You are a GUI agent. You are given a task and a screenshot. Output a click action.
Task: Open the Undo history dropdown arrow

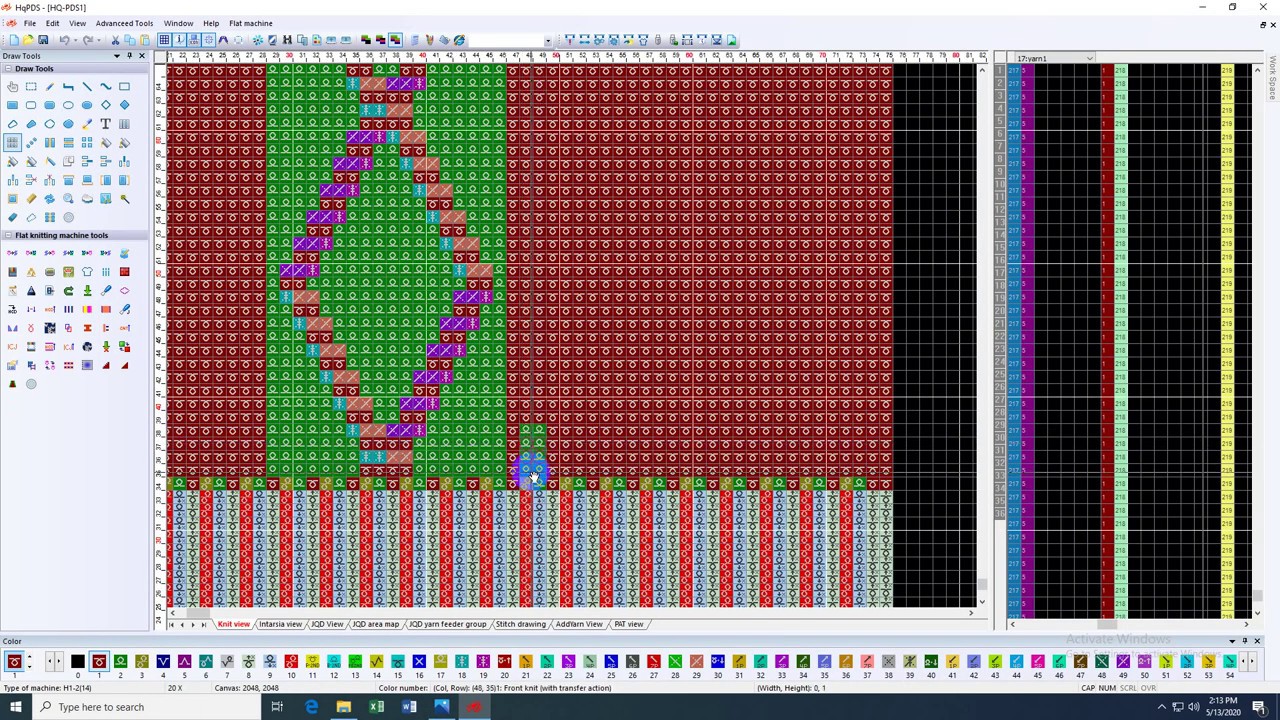pyautogui.click(x=74, y=40)
